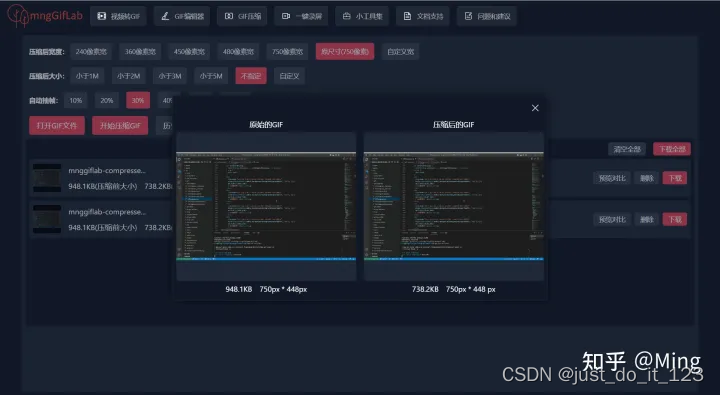Go to 文档支持 documentation

coord(423,17)
